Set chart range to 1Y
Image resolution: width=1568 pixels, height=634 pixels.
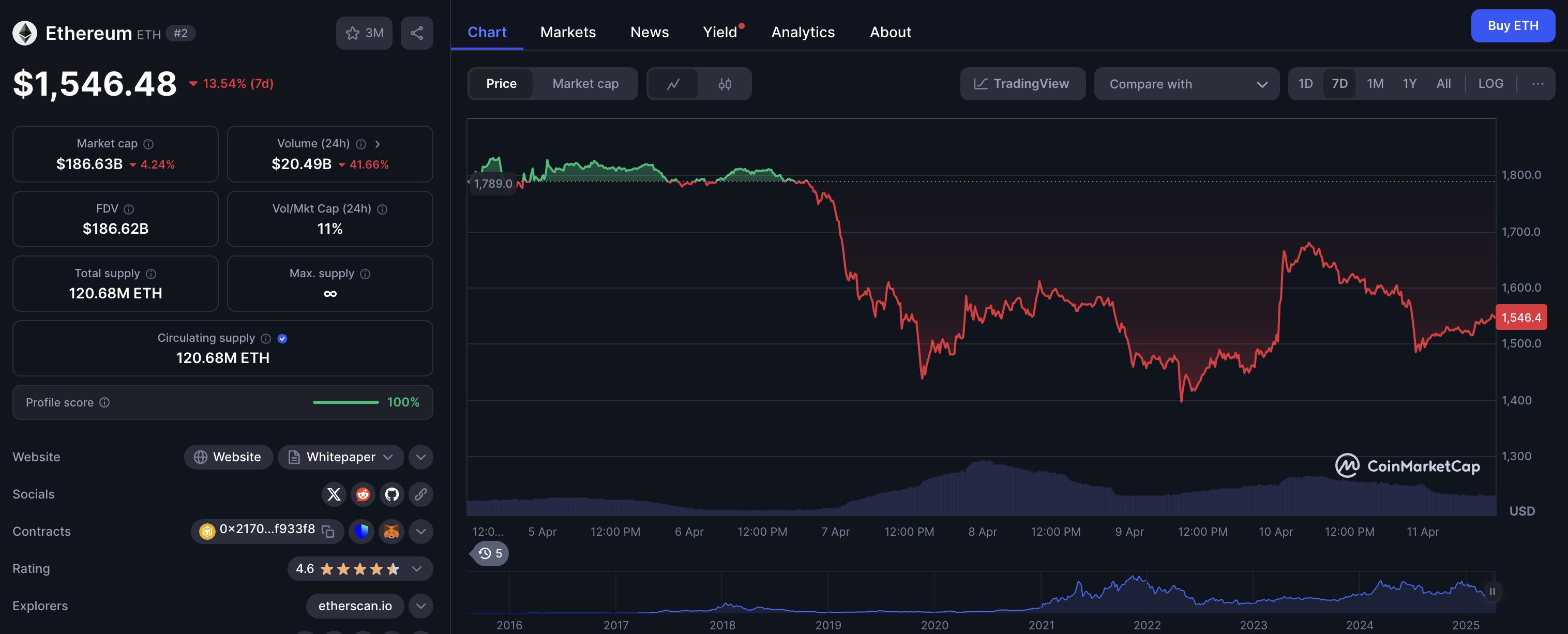1410,83
